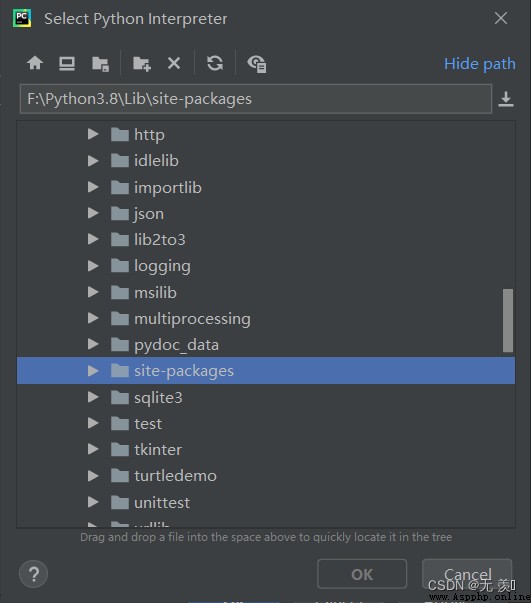Viewport: 531px width, 603px height.
Task: Confirm with the OK button
Action: click(x=362, y=574)
